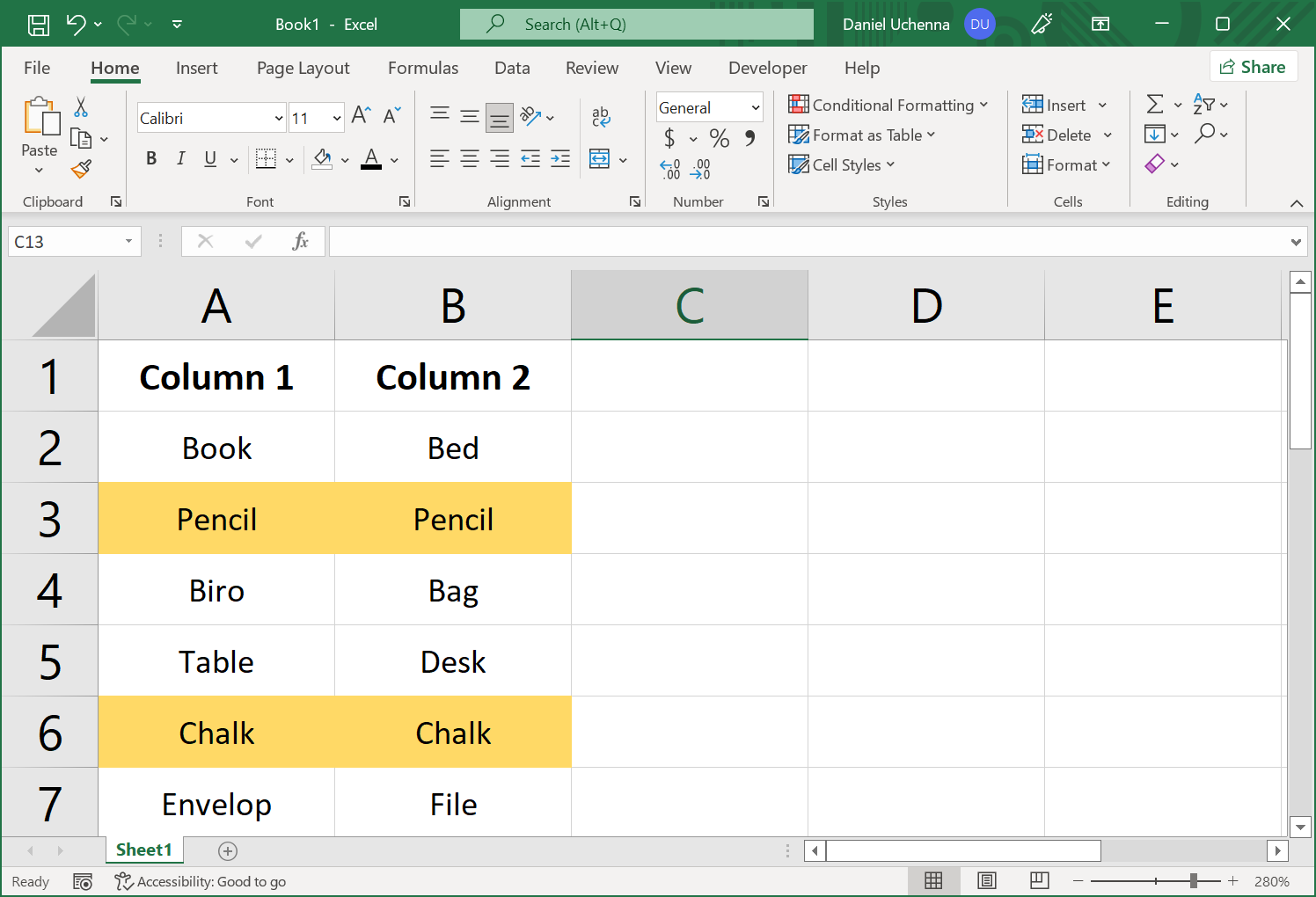Click the Decrease Decimal icon
This screenshot has height=897, width=1316.
699,168
